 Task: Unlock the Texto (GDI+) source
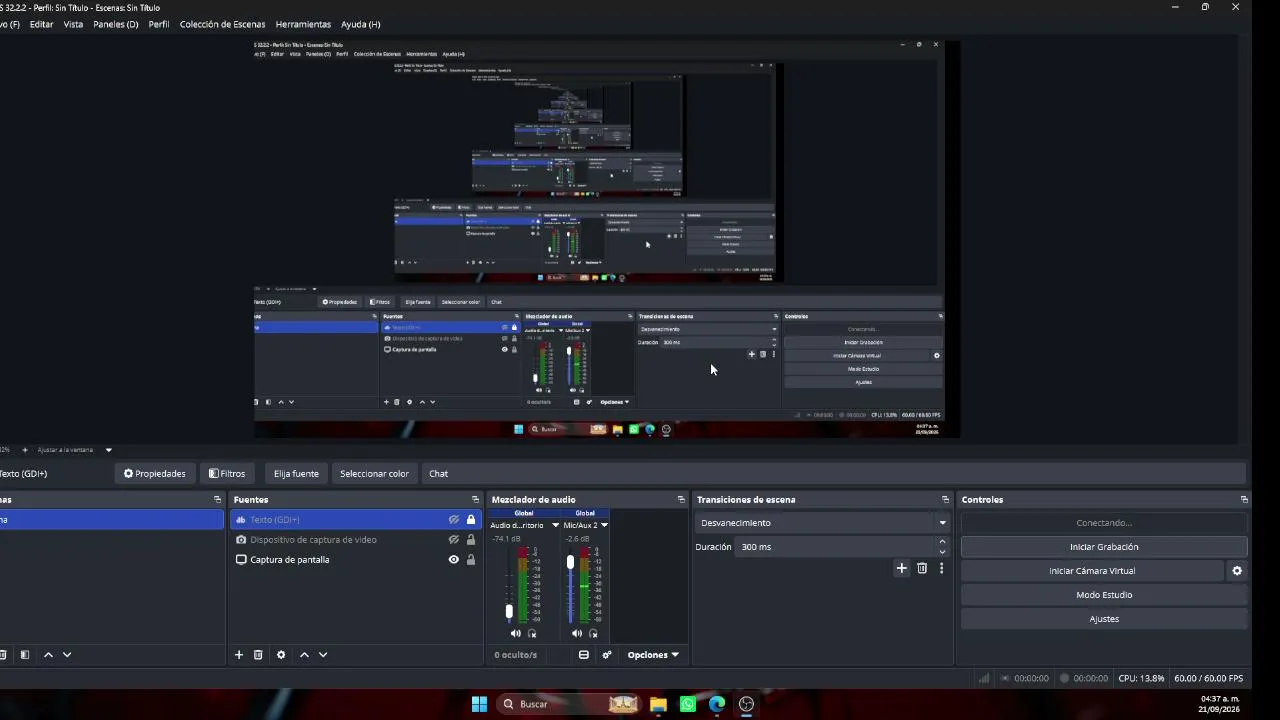click(x=471, y=520)
